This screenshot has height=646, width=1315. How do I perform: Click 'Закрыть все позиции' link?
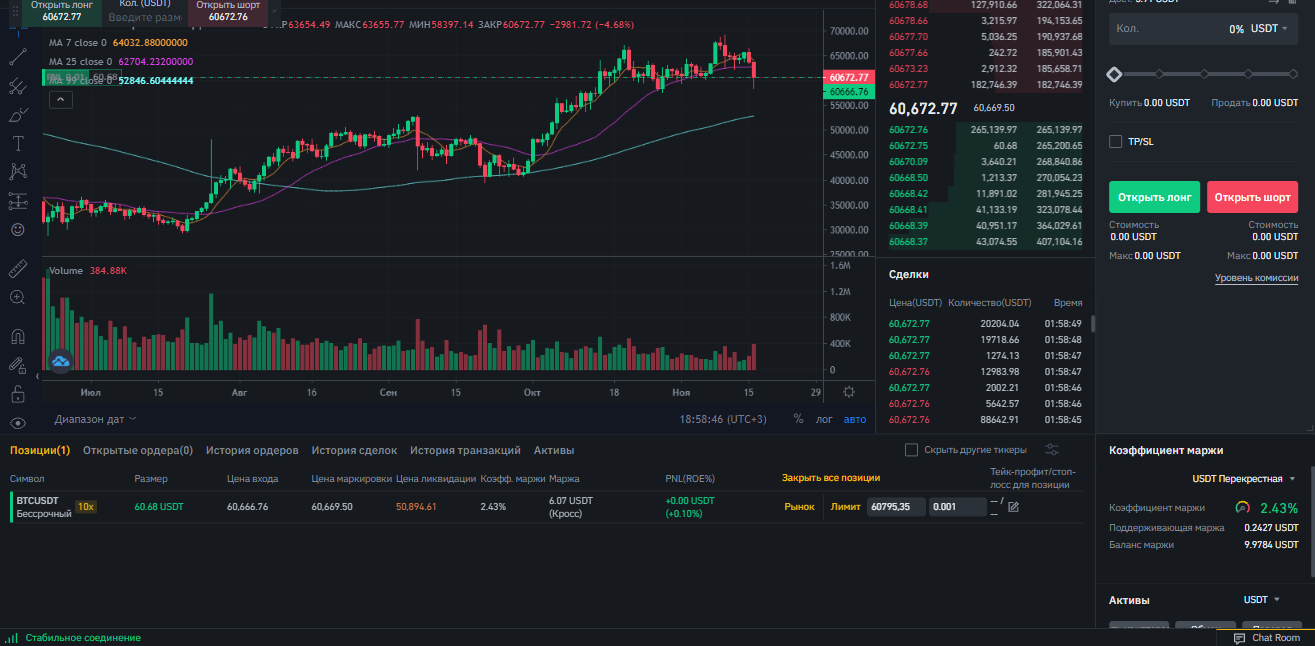pos(831,478)
